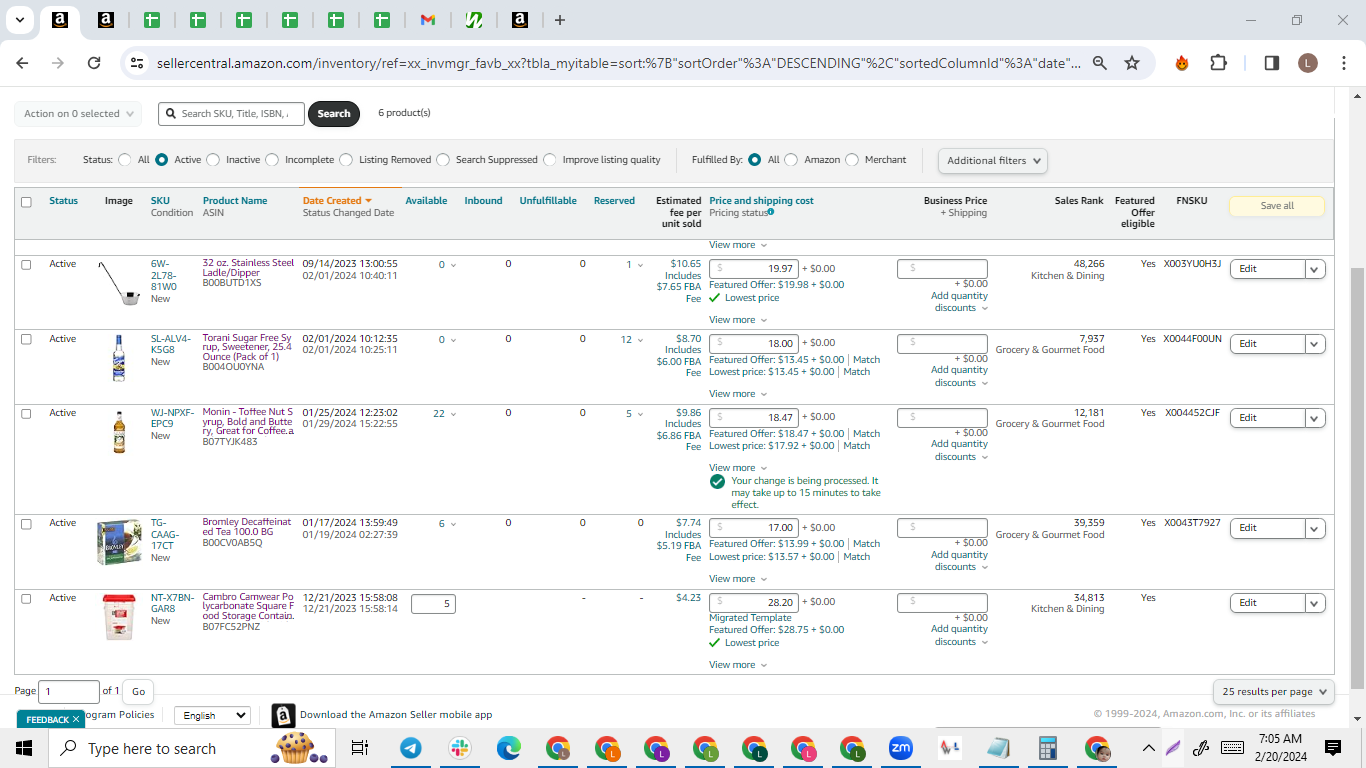Image resolution: width=1366 pixels, height=768 pixels.
Task: Open the Action on 0 selected dropdown
Action: [x=78, y=114]
